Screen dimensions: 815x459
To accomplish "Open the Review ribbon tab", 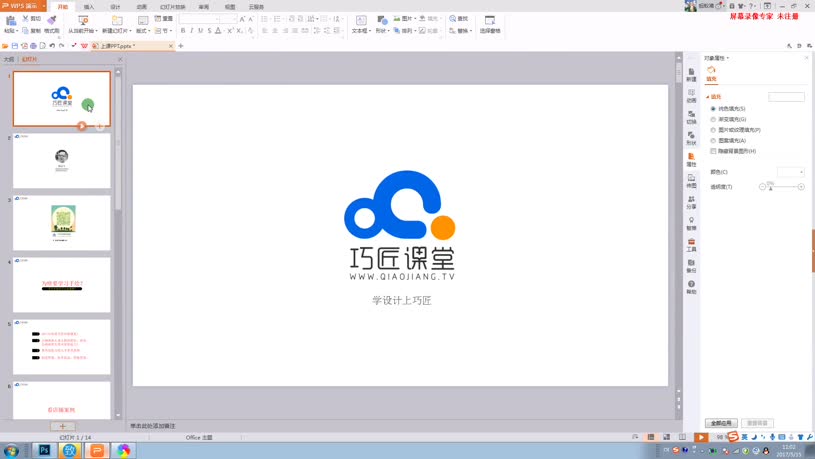I will coord(204,7).
